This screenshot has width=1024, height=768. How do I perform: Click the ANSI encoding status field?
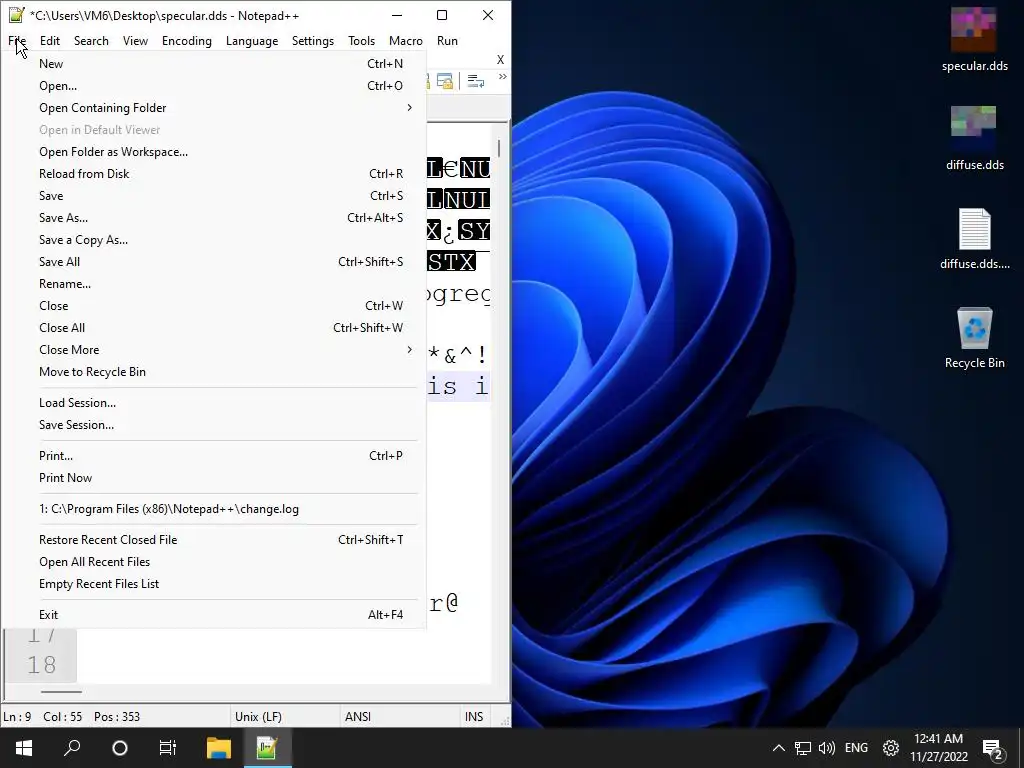point(400,716)
